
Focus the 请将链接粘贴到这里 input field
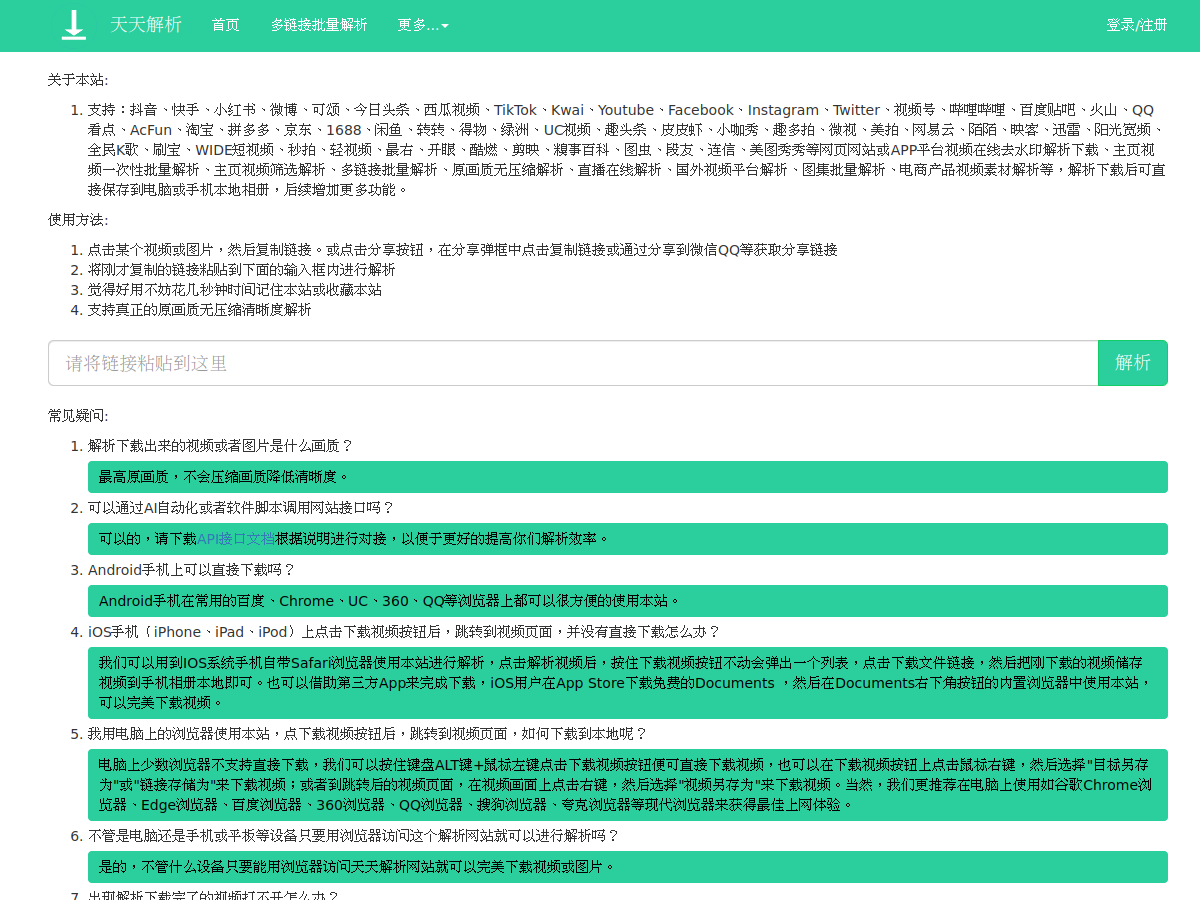click(x=573, y=363)
